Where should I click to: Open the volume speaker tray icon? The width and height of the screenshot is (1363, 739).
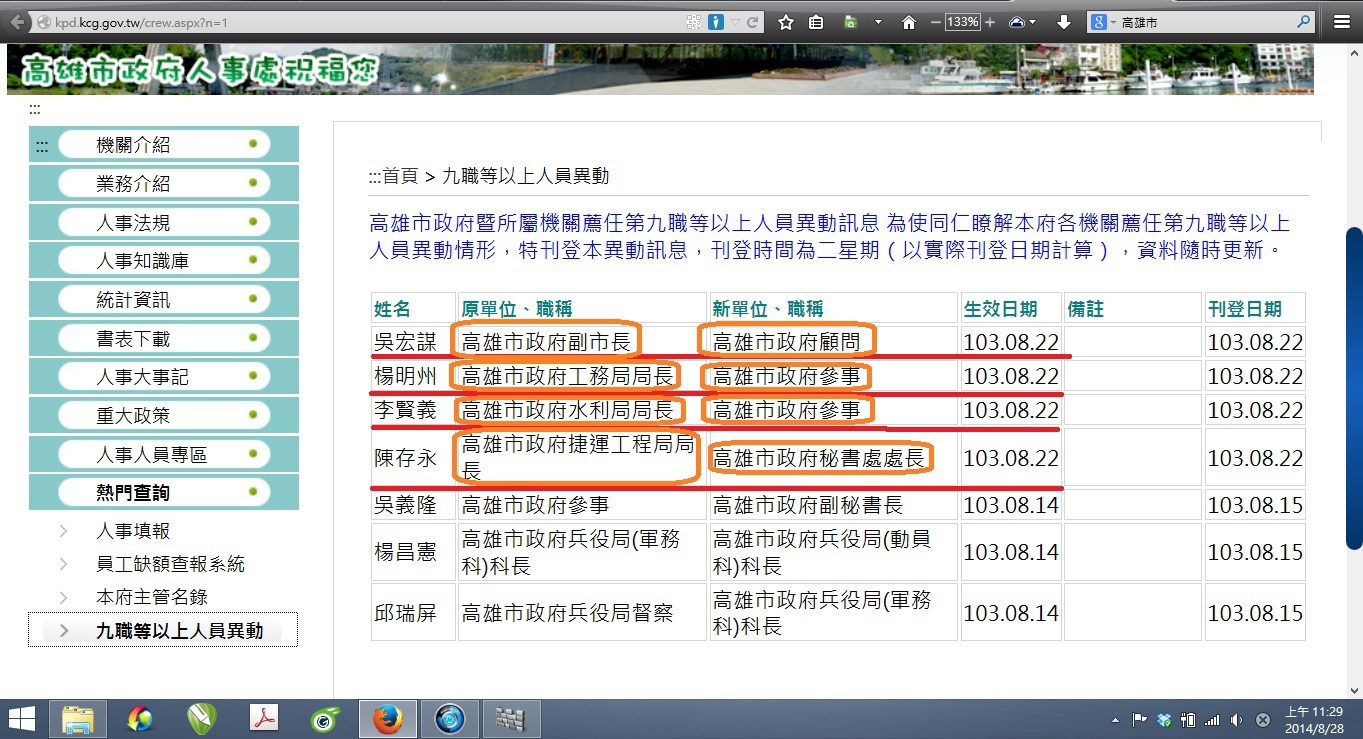click(1237, 719)
